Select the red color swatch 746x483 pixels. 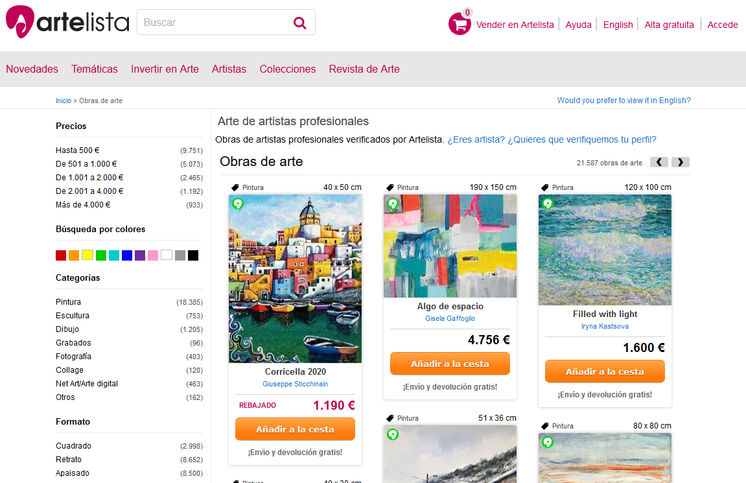click(x=61, y=256)
